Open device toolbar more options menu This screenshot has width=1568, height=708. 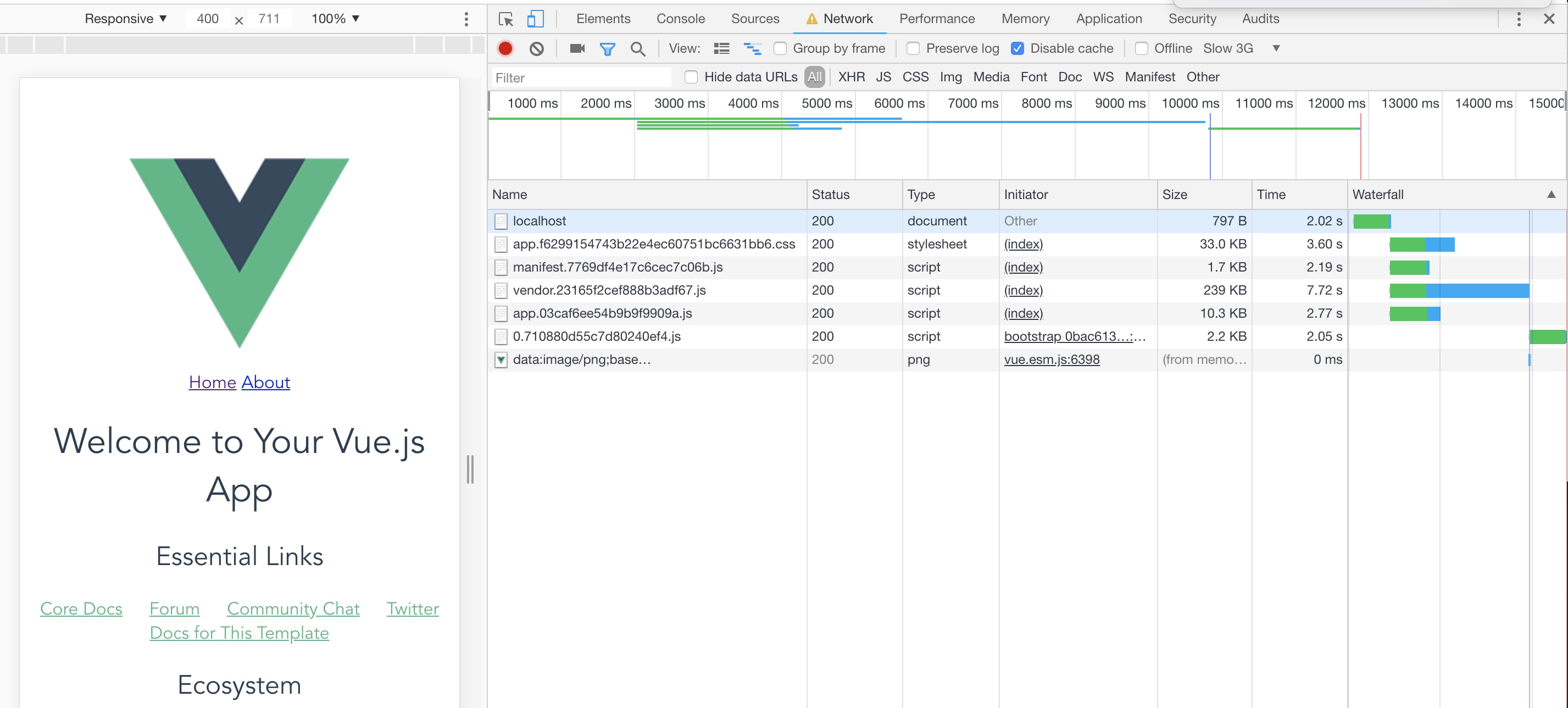point(466,19)
